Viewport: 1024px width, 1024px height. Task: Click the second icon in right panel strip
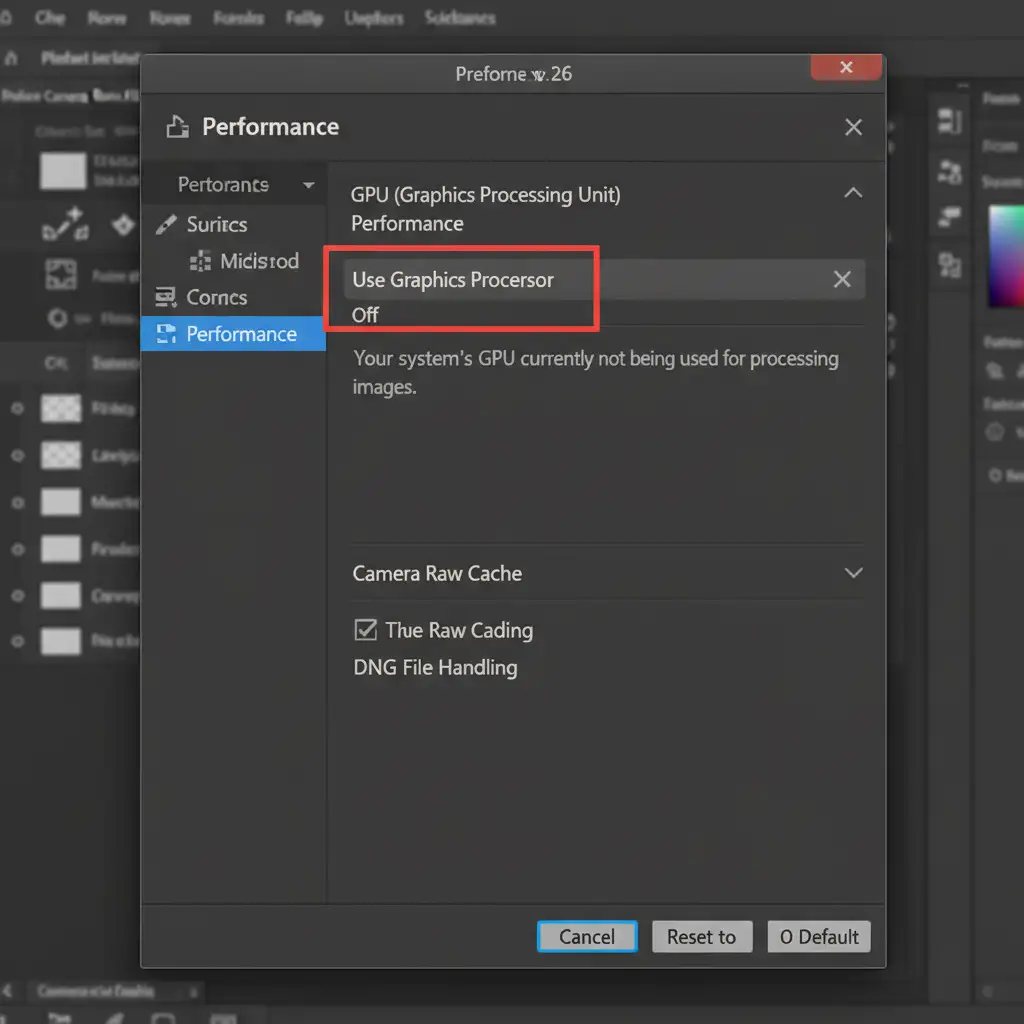pyautogui.click(x=949, y=171)
